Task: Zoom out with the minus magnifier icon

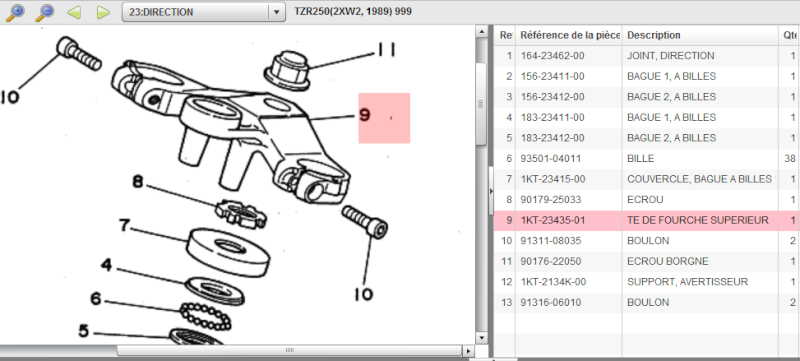Action: 45,12
